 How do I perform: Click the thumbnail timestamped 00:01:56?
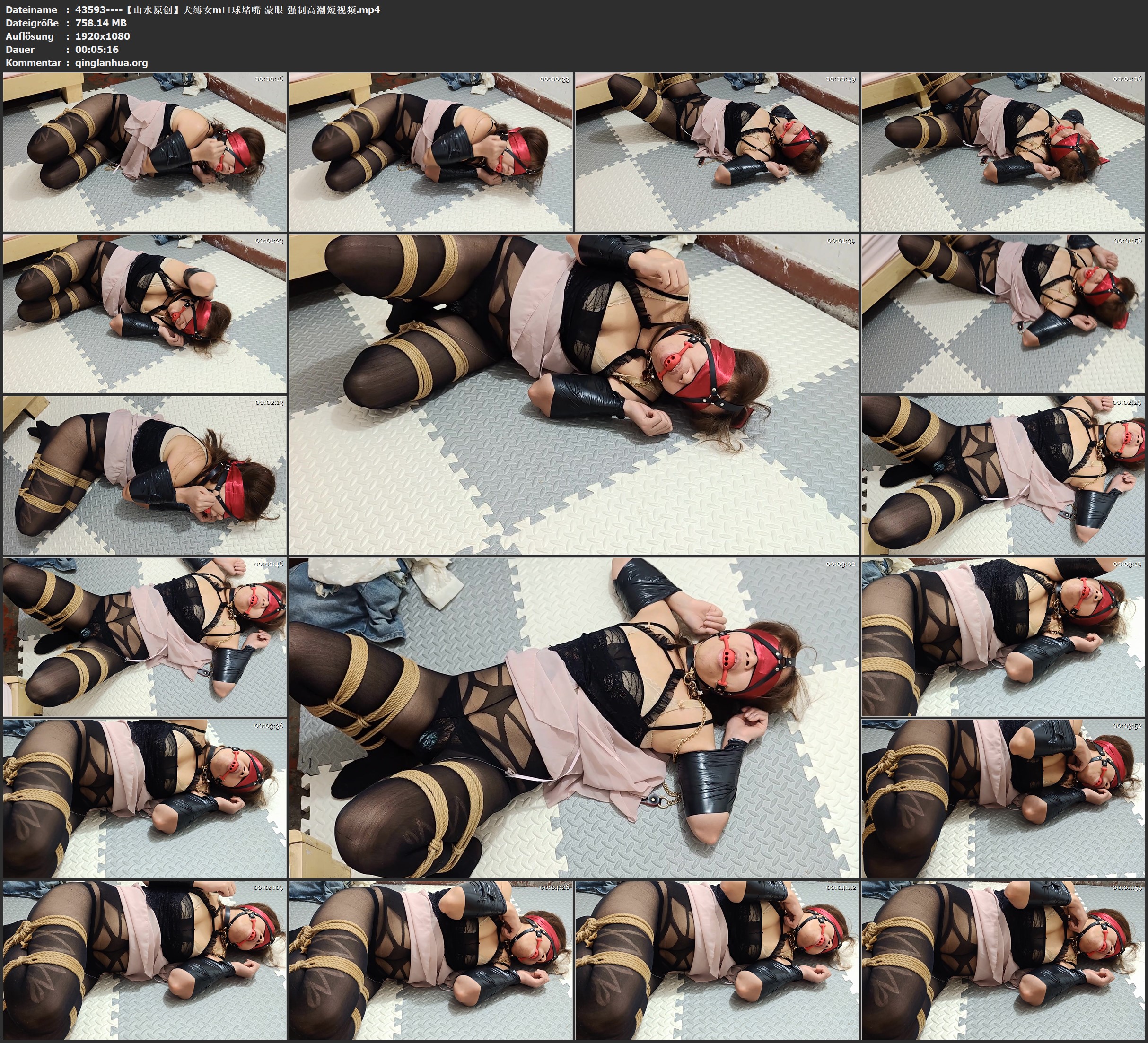tap(1003, 313)
